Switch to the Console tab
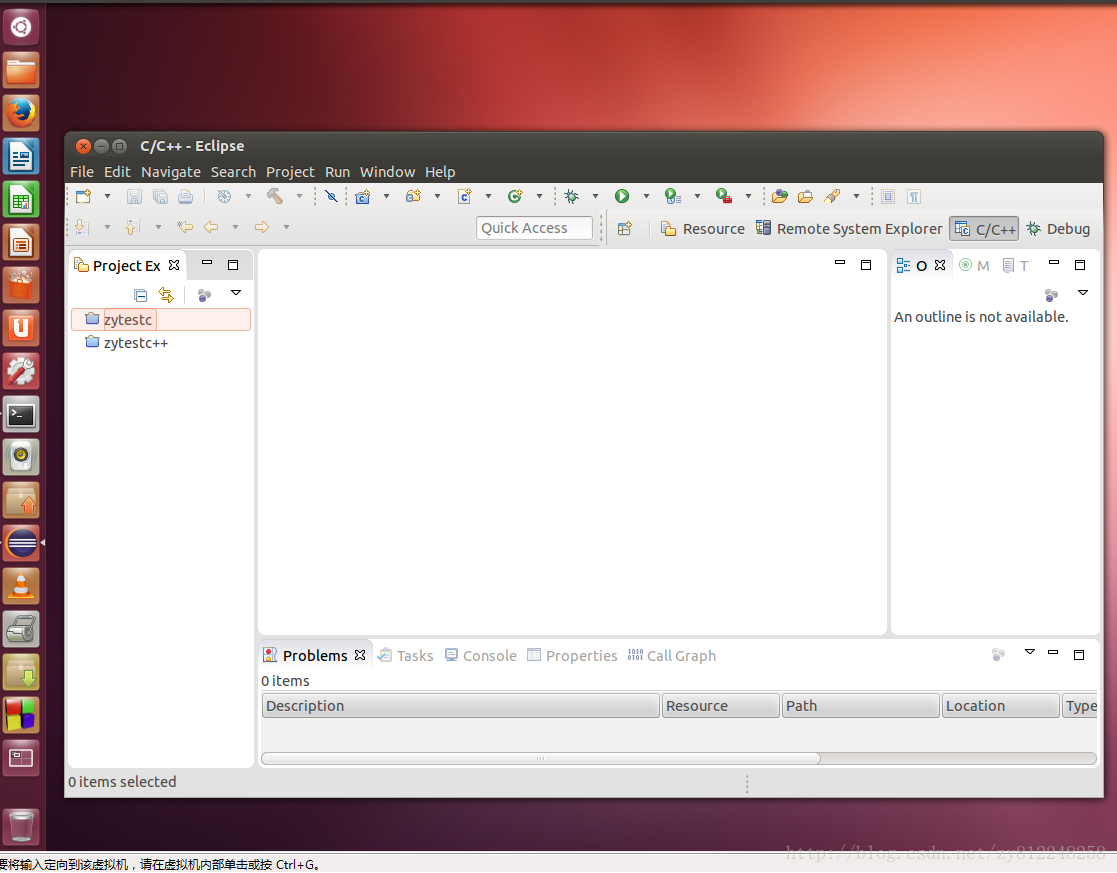Screen dimensions: 1117x873 click(x=481, y=656)
